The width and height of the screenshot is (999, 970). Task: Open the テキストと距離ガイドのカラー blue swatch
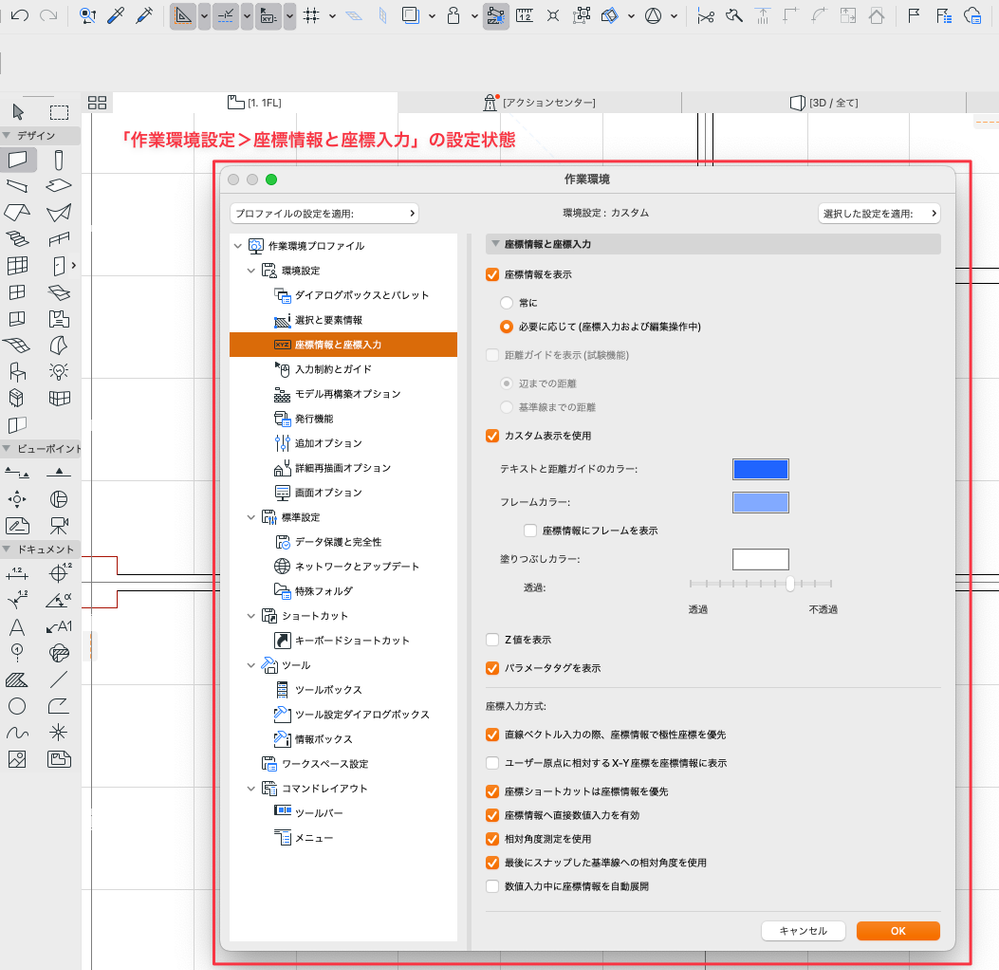pos(760,469)
